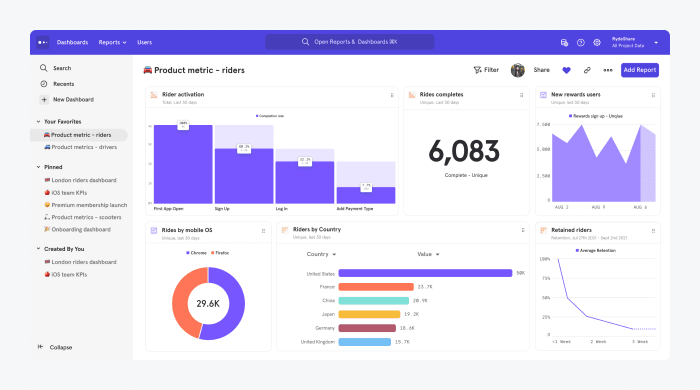The image size is (700, 390).
Task: Click Search in the sidebar
Action: click(x=62, y=68)
